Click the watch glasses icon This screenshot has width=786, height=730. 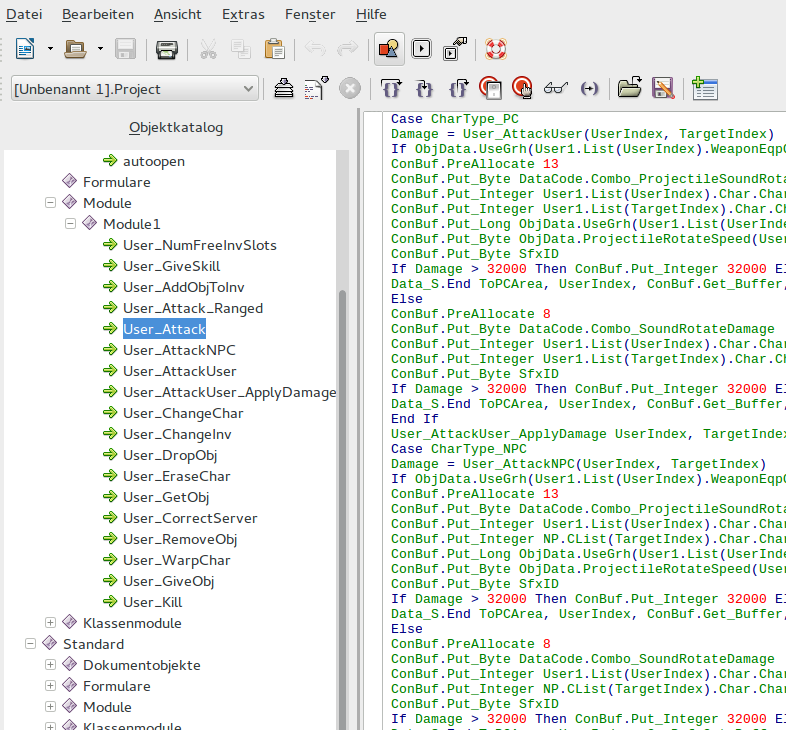pos(555,89)
